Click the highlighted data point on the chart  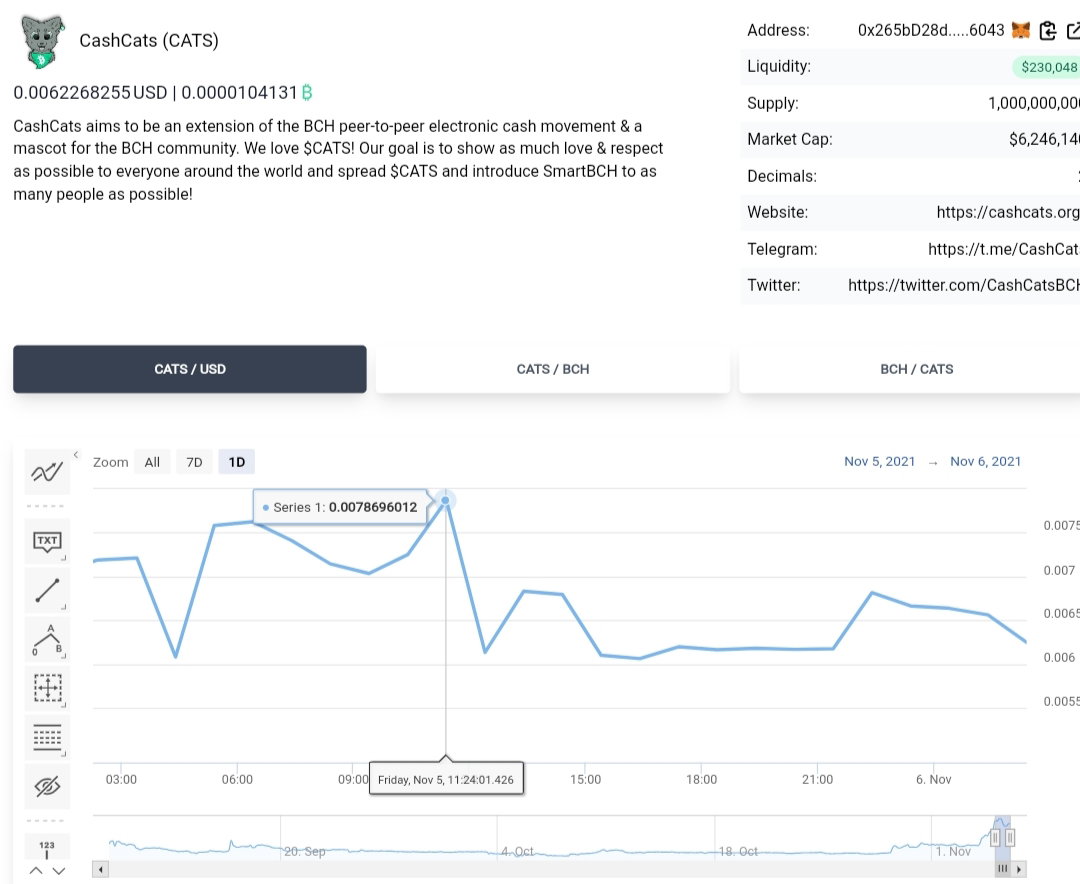[446, 500]
